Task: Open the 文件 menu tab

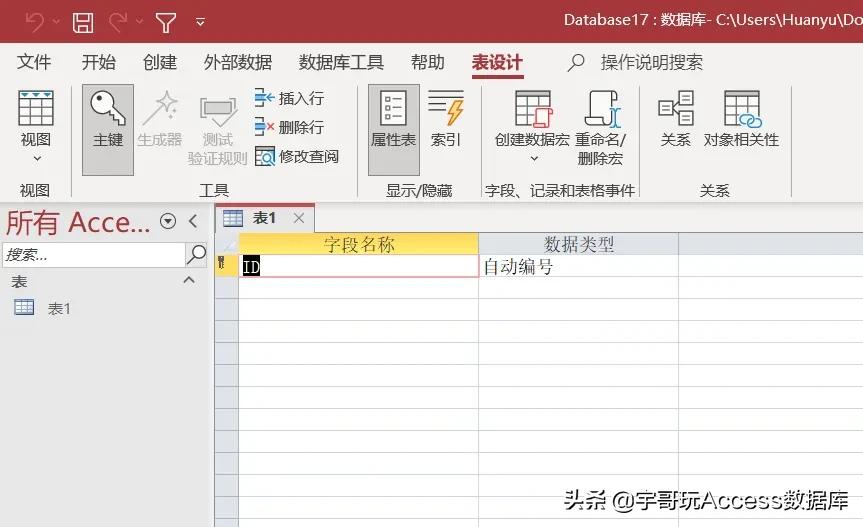Action: pyautogui.click(x=34, y=62)
